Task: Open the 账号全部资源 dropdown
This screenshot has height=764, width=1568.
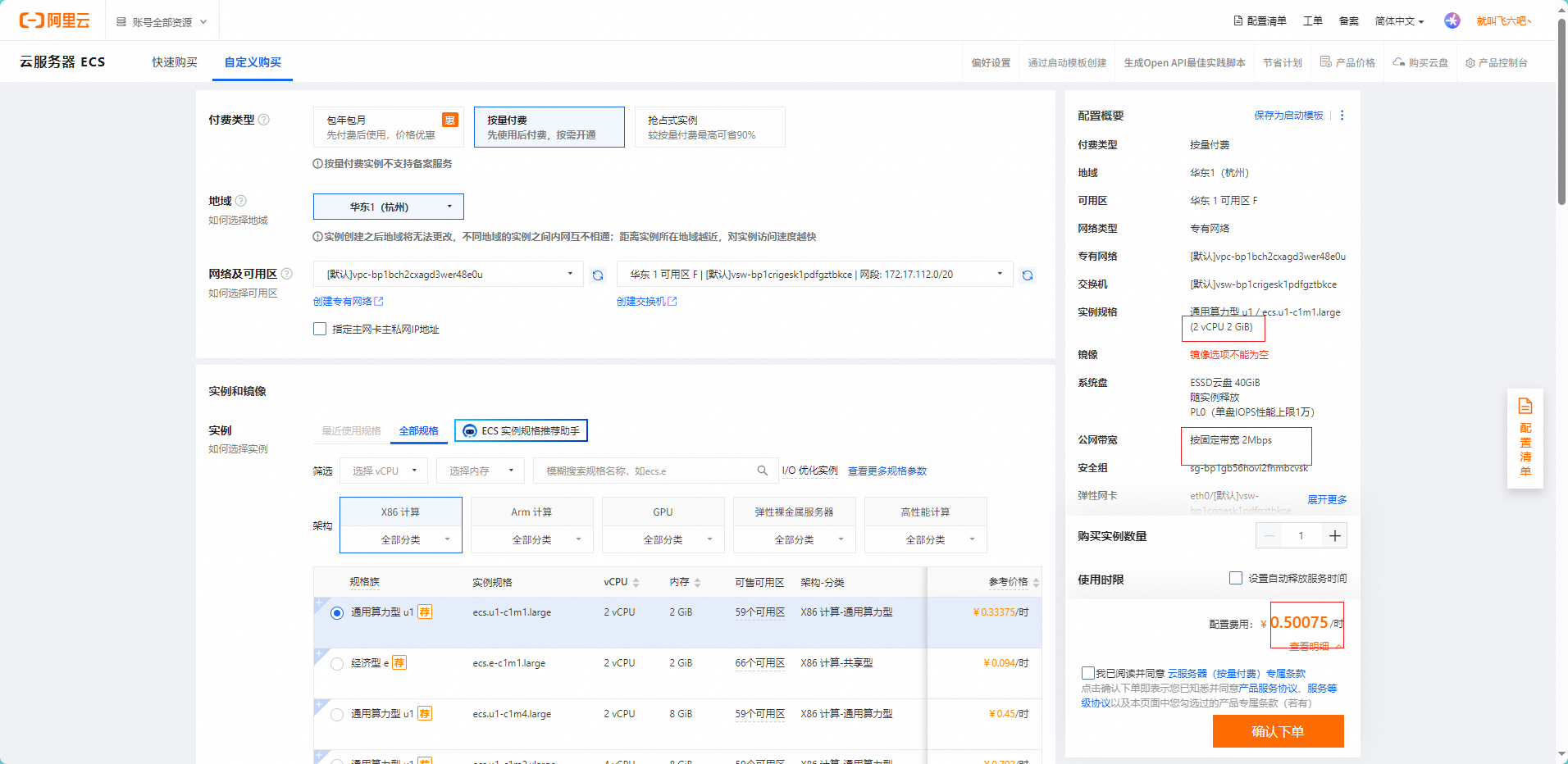Action: click(x=162, y=22)
